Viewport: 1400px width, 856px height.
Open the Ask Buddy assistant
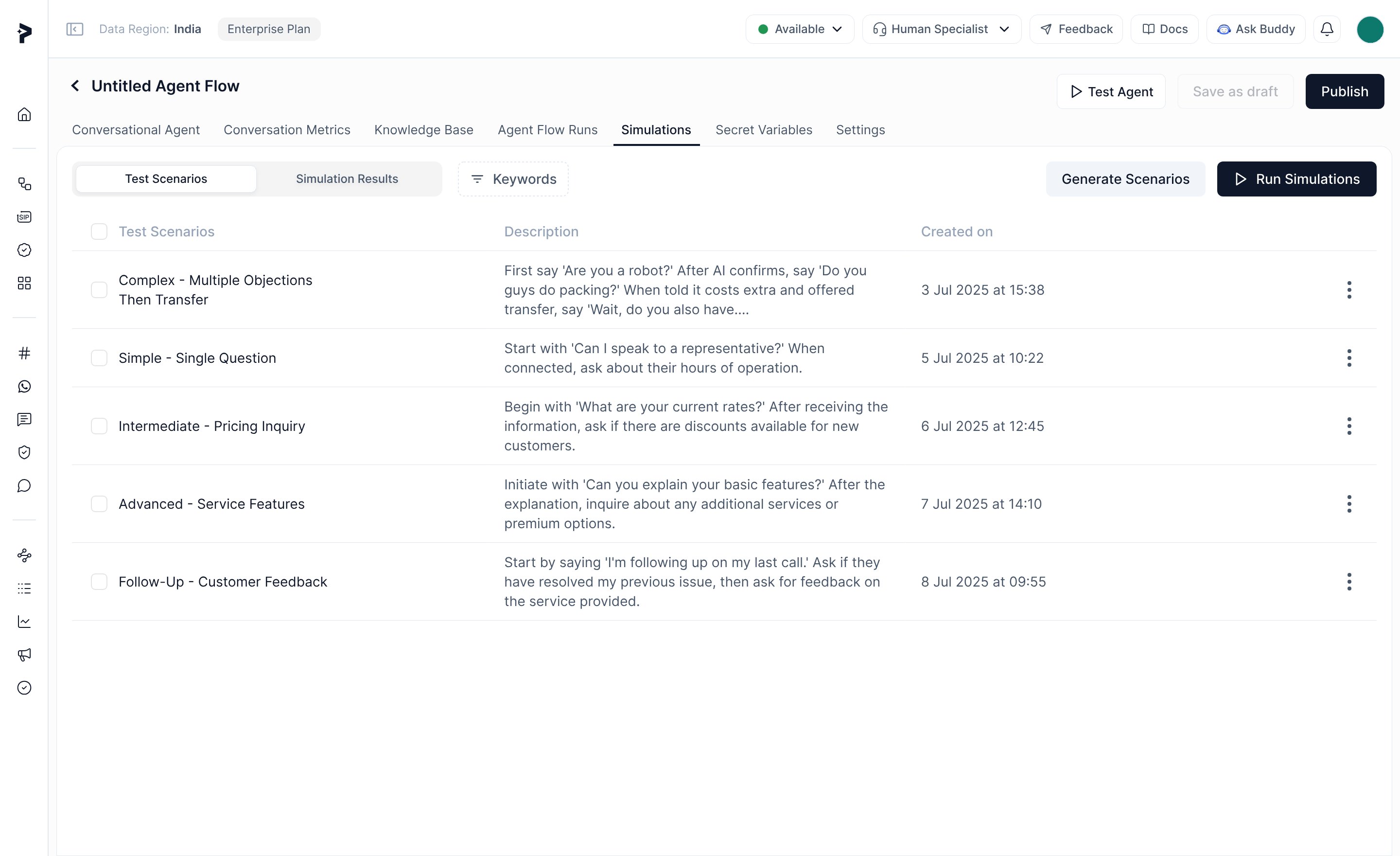coord(1256,29)
